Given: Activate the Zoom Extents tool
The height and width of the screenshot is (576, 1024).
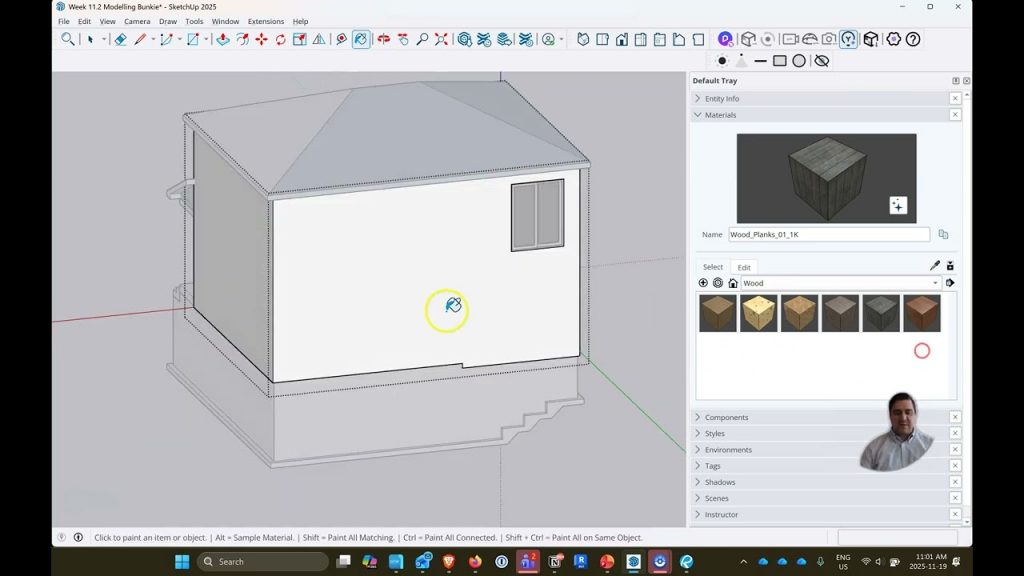Looking at the screenshot, I should [441, 39].
